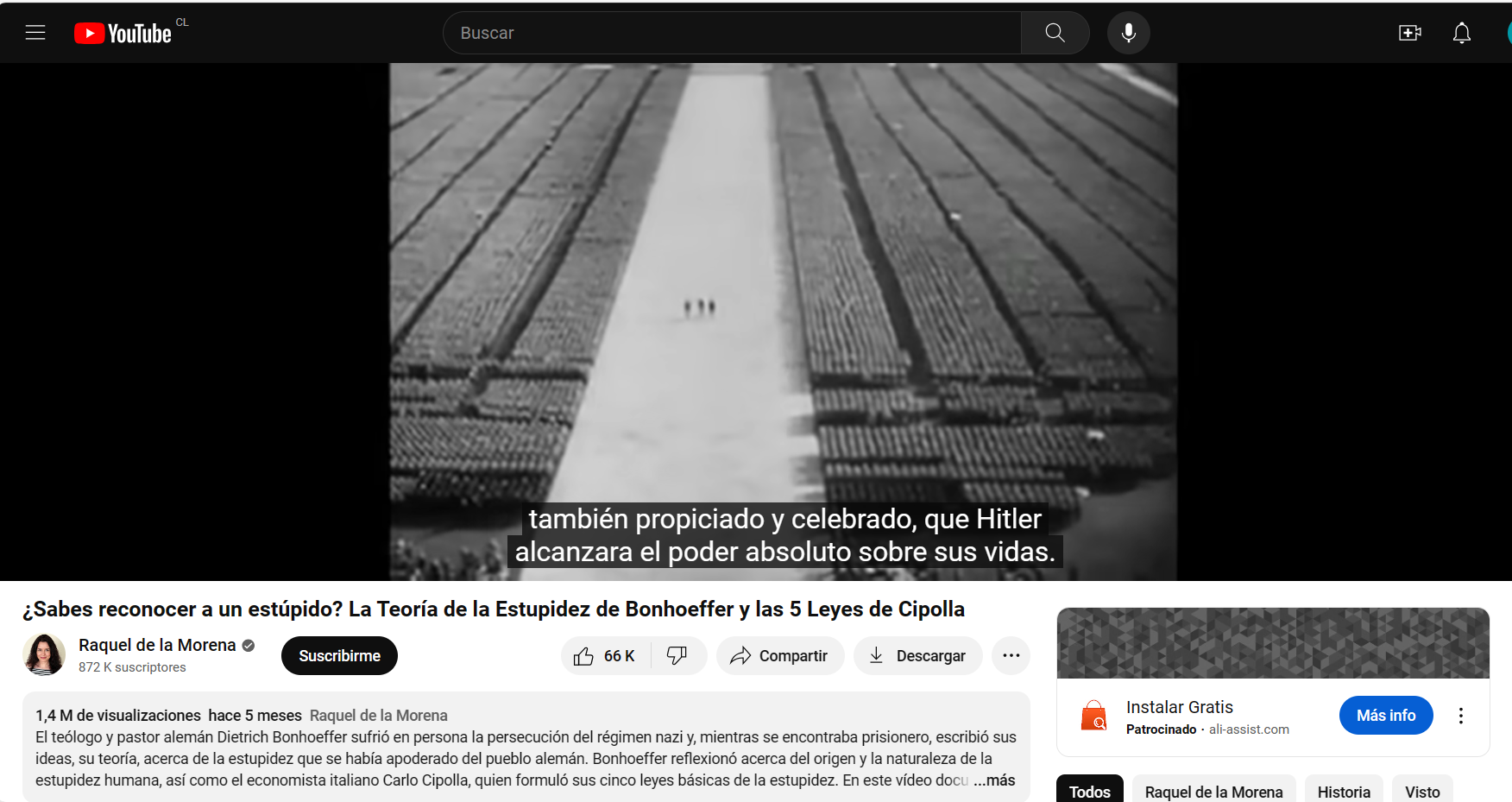Click the video title text
Screen dimensions: 1512x802
494,609
